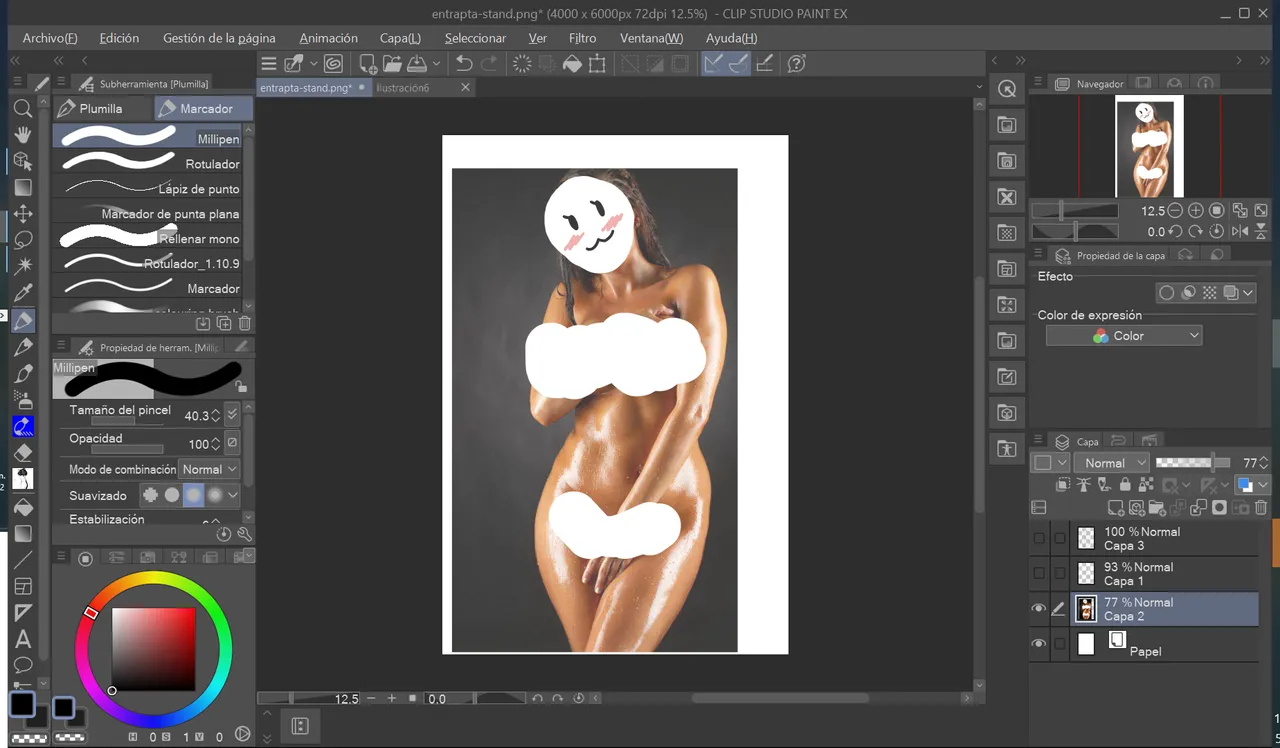Select Marcador de punta plana sub tool

(148, 213)
